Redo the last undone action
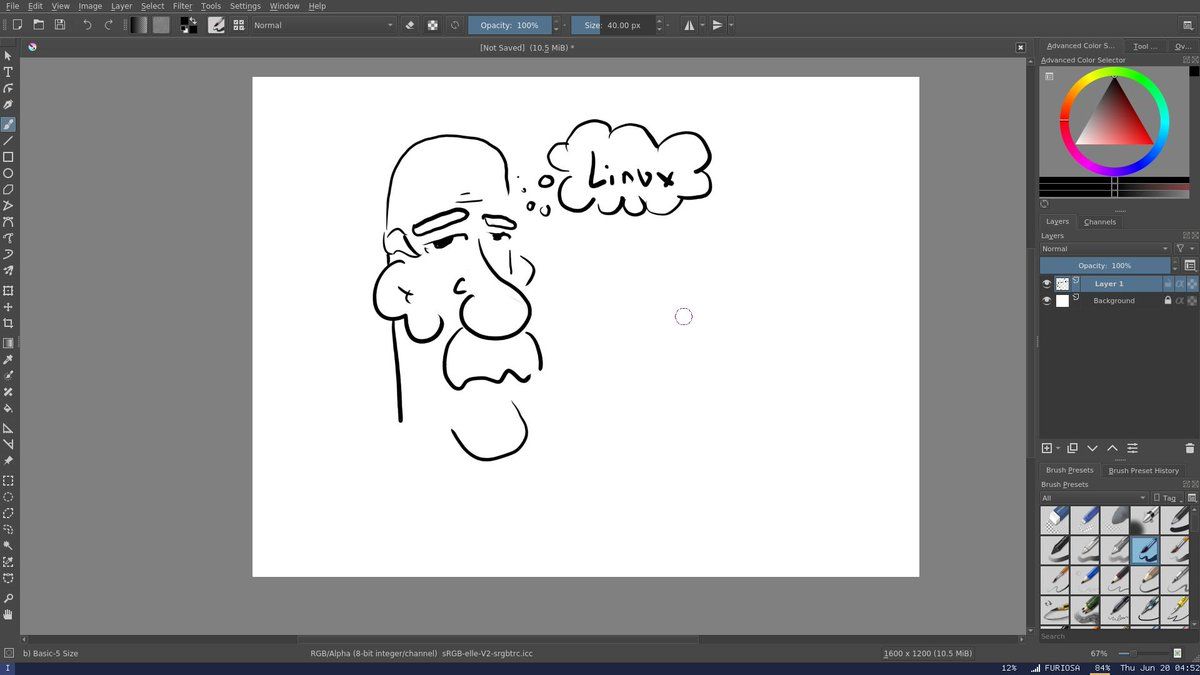The height and width of the screenshot is (675, 1200). 108,25
